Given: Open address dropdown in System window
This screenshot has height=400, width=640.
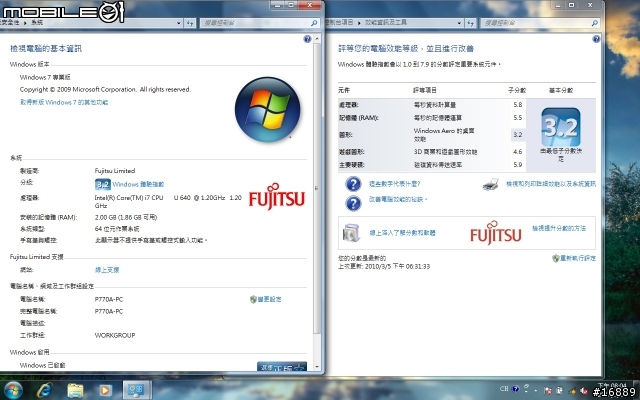Looking at the screenshot, I should tap(179, 23).
